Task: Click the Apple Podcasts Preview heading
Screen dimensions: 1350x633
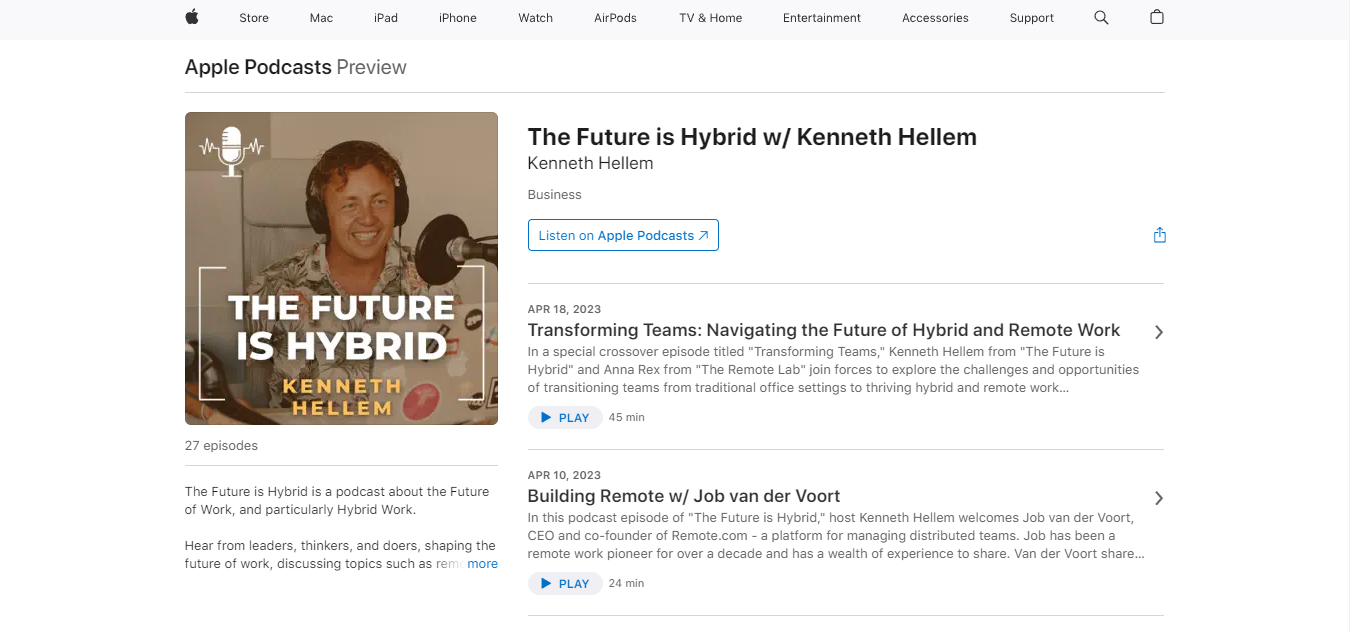Action: 296,67
